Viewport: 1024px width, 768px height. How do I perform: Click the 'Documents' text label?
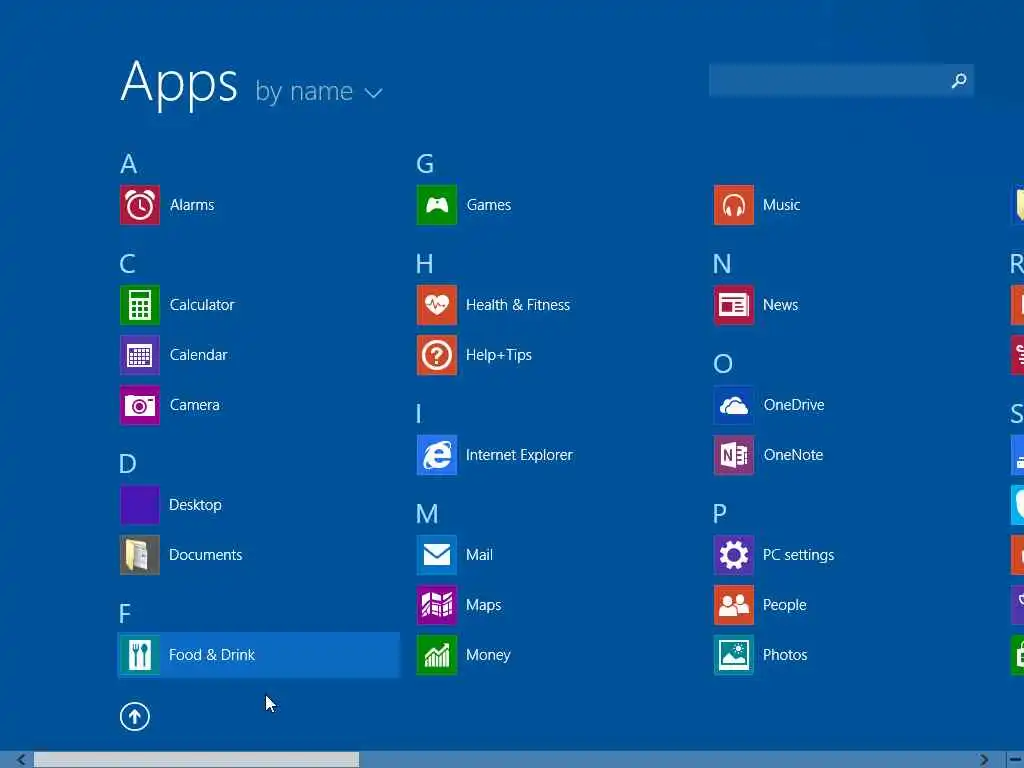point(206,555)
